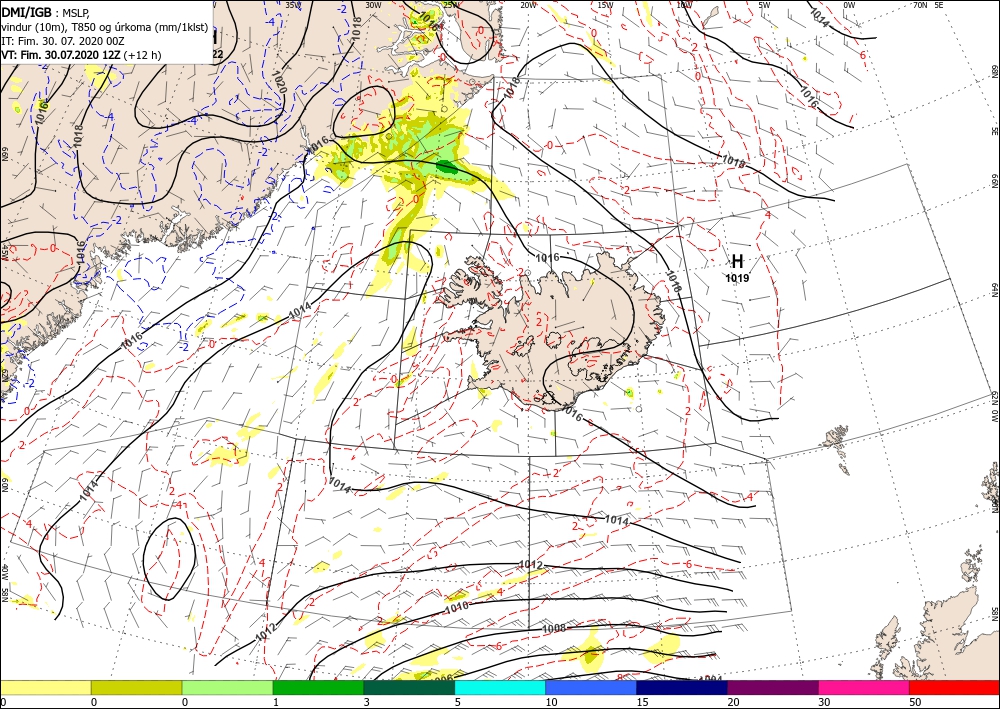
Task: Select the 'IT: Fim. 30. 07. 2020 00Z' line
Action: click(x=62, y=41)
